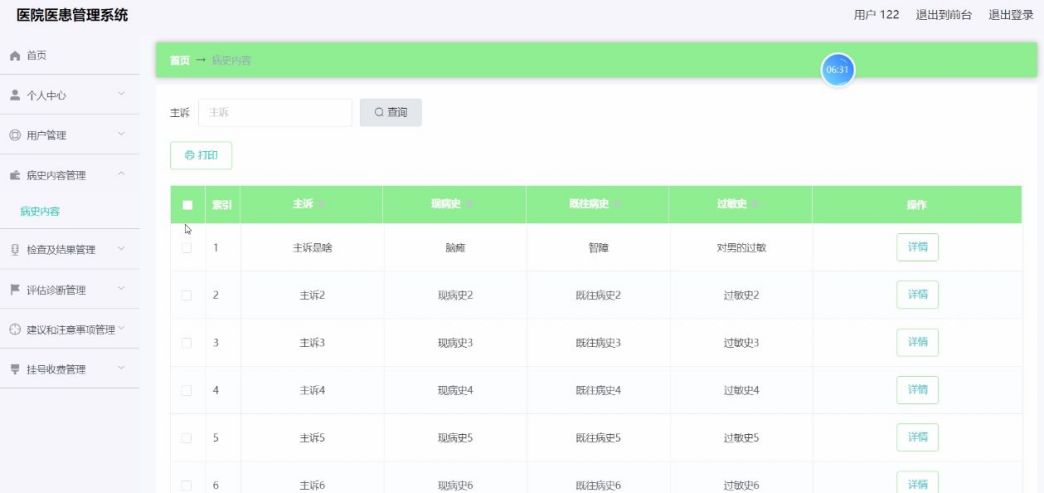Click the 退出登录 link

(x=1011, y=15)
